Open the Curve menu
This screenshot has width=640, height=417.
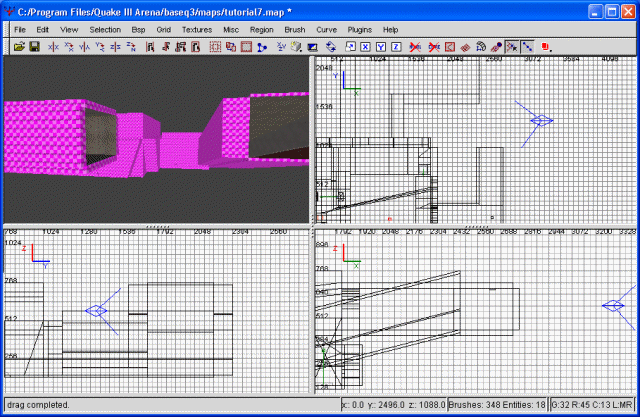tap(327, 30)
